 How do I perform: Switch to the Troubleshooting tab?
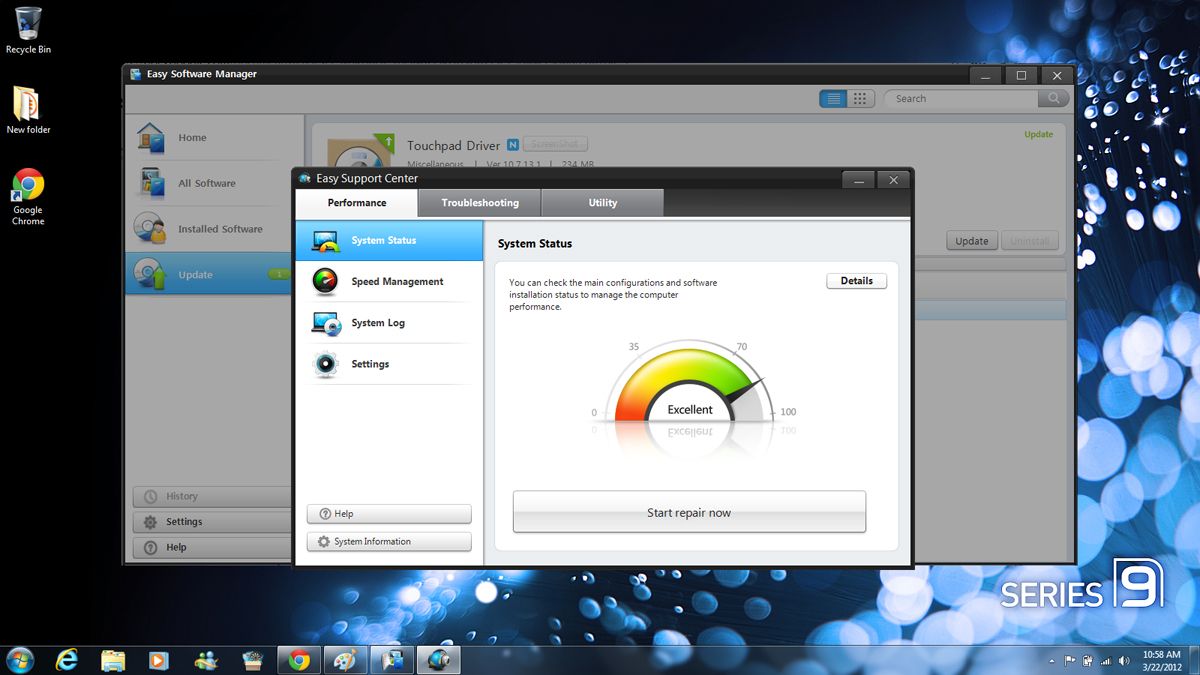(x=480, y=203)
